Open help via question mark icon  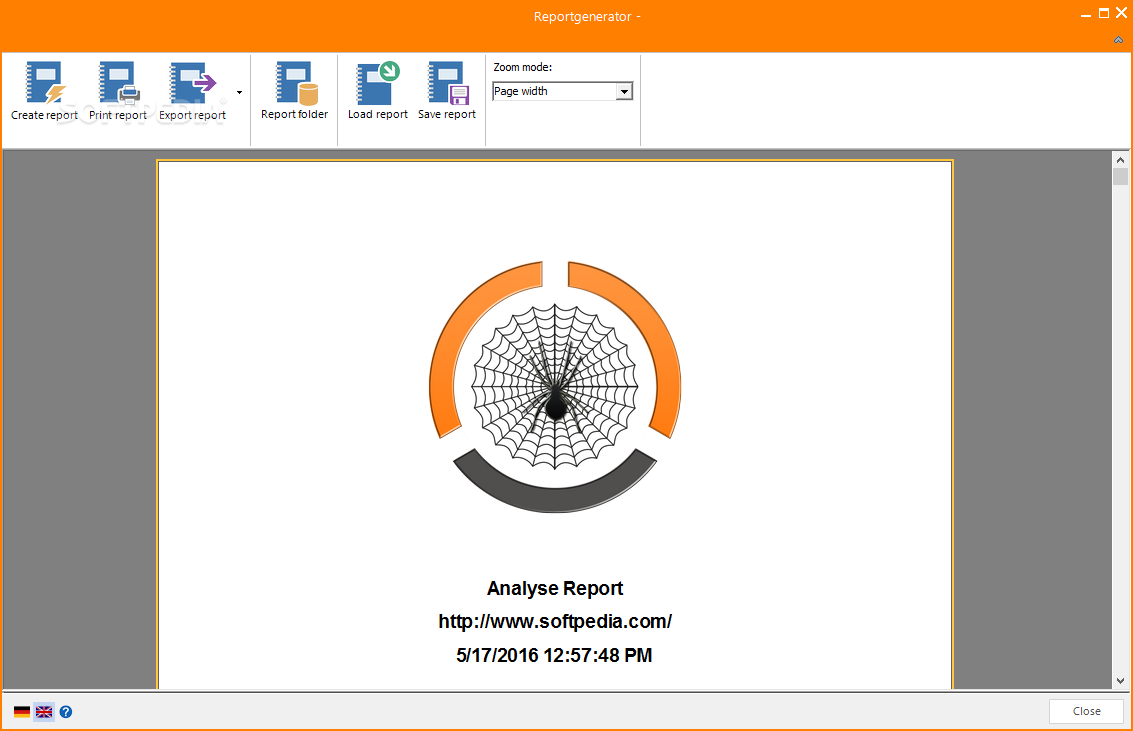point(66,711)
